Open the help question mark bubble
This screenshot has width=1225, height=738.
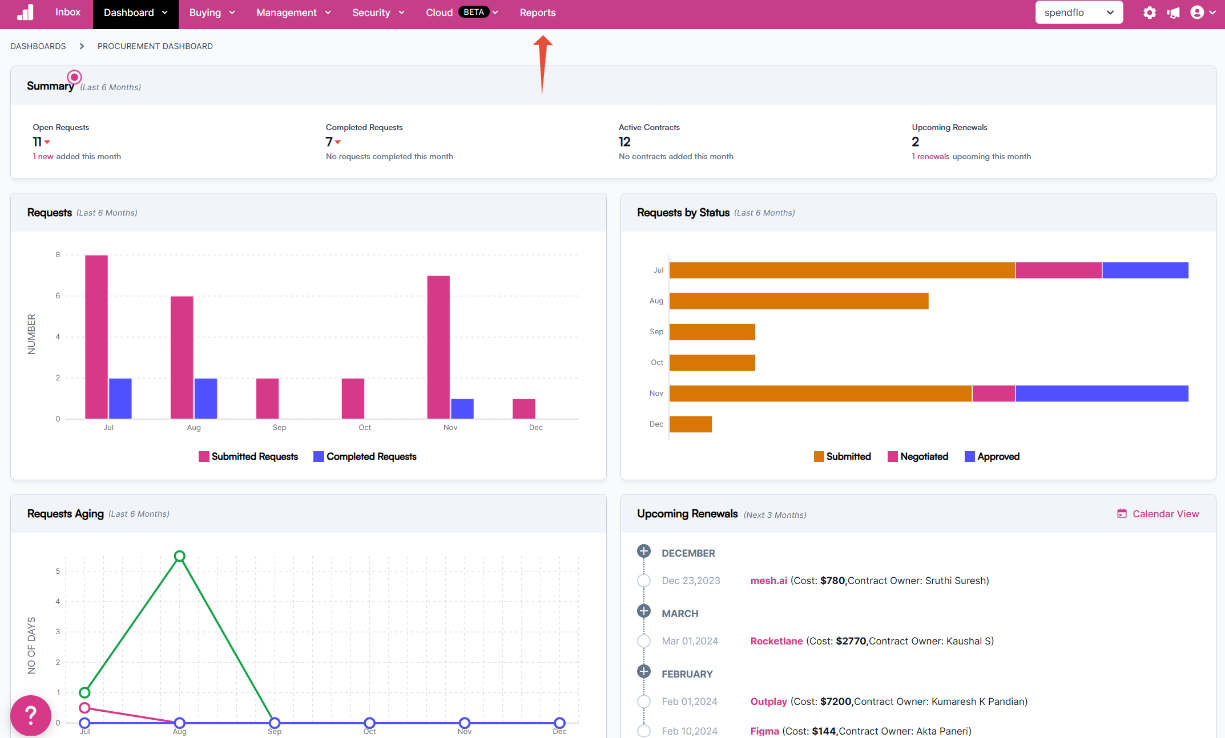point(31,715)
